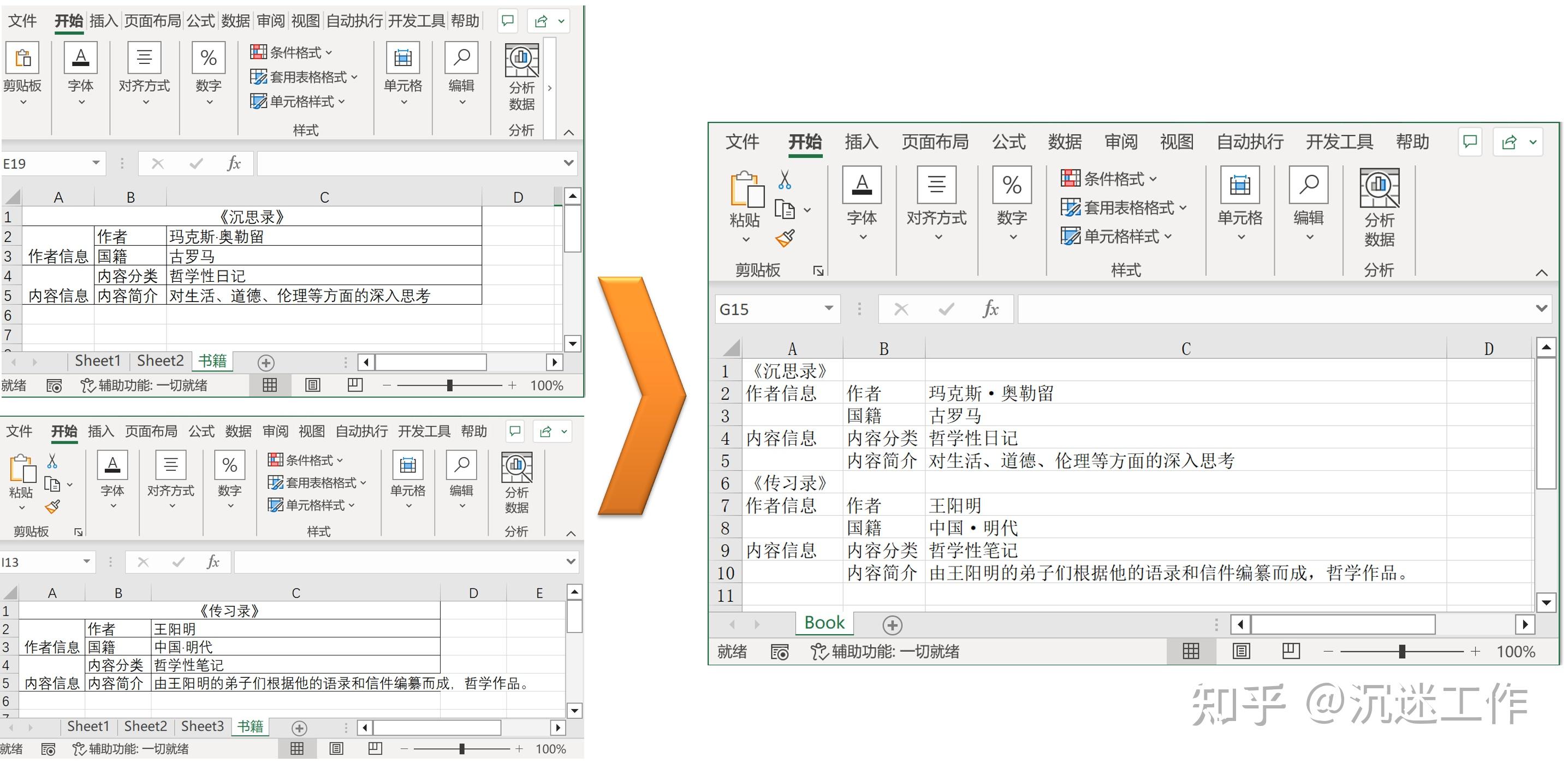The width and height of the screenshot is (1568, 768).
Task: Click the 编辑 (Editing) find icon
Action: coord(1308,184)
